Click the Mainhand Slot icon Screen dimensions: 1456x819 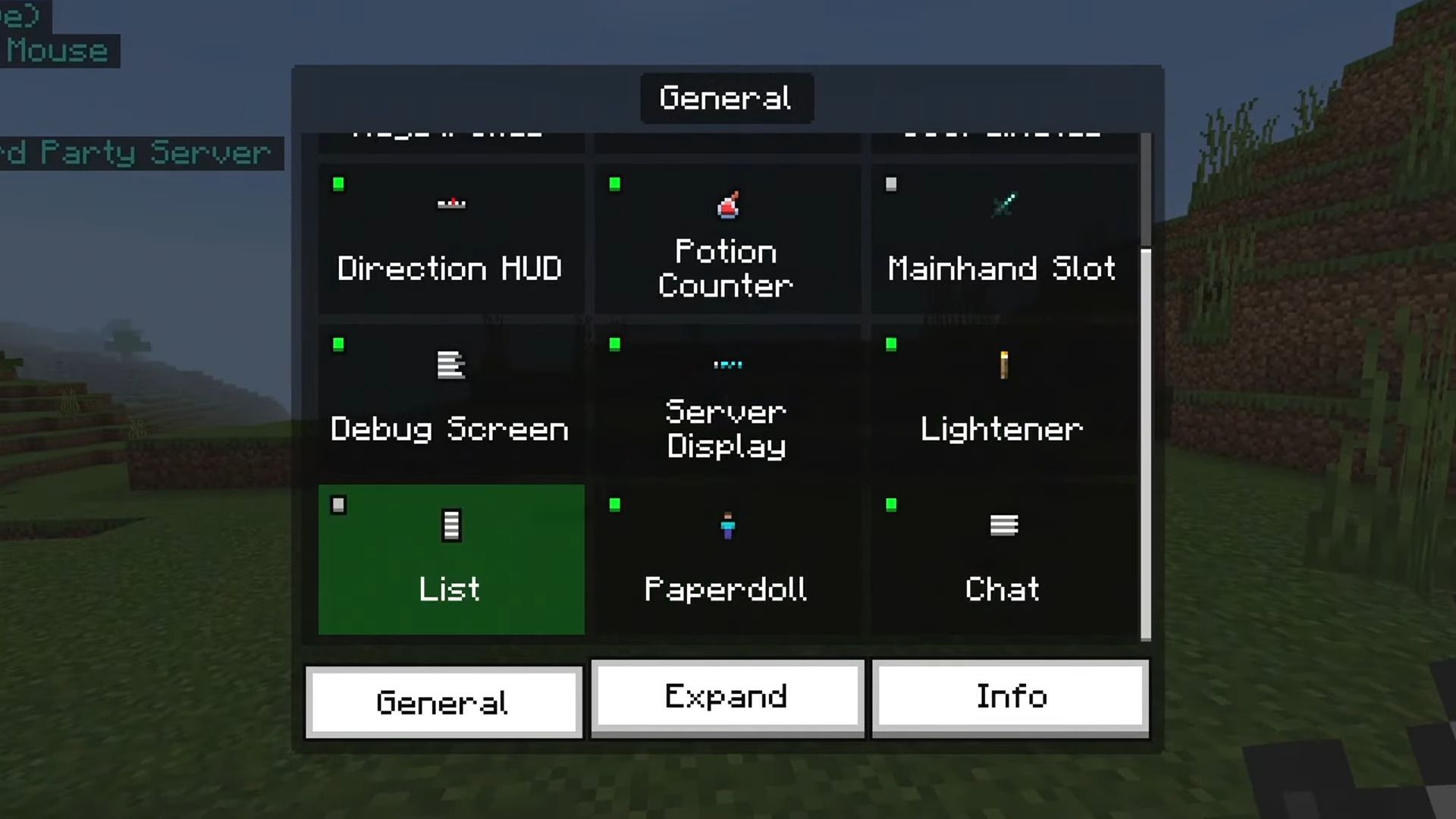[x=1003, y=204]
